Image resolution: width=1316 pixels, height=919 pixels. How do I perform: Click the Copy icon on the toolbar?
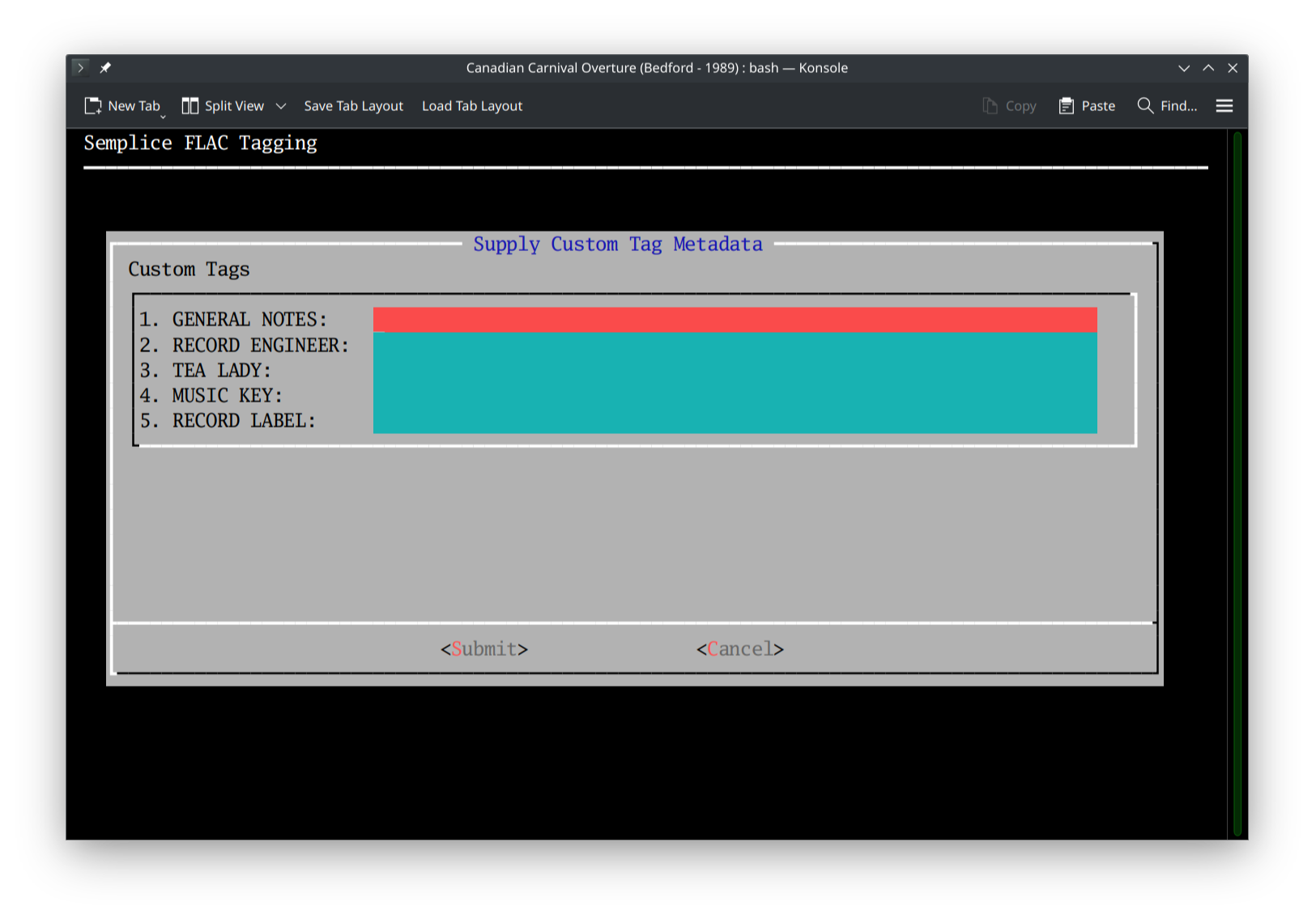pyautogui.click(x=990, y=105)
